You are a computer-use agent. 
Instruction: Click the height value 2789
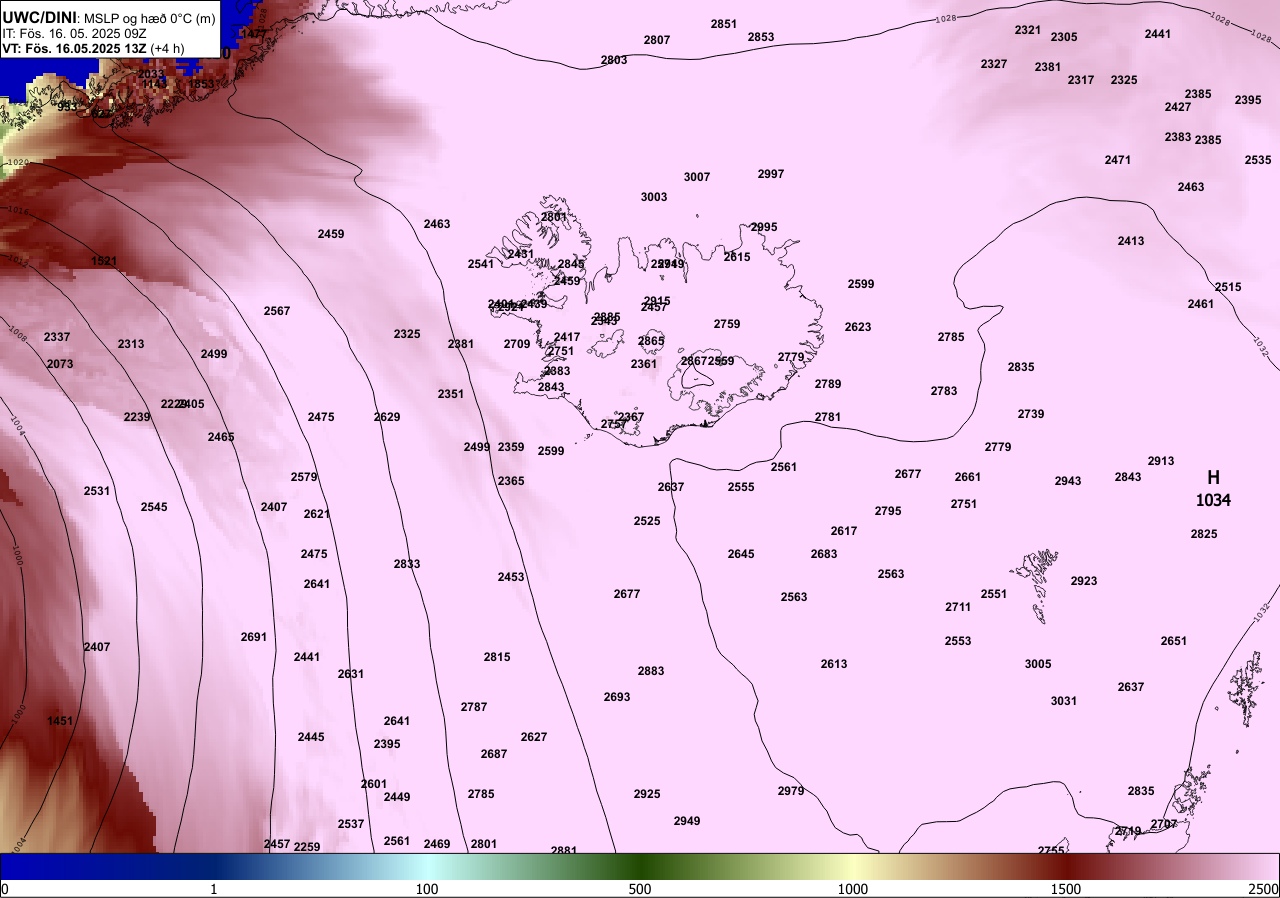[828, 384]
